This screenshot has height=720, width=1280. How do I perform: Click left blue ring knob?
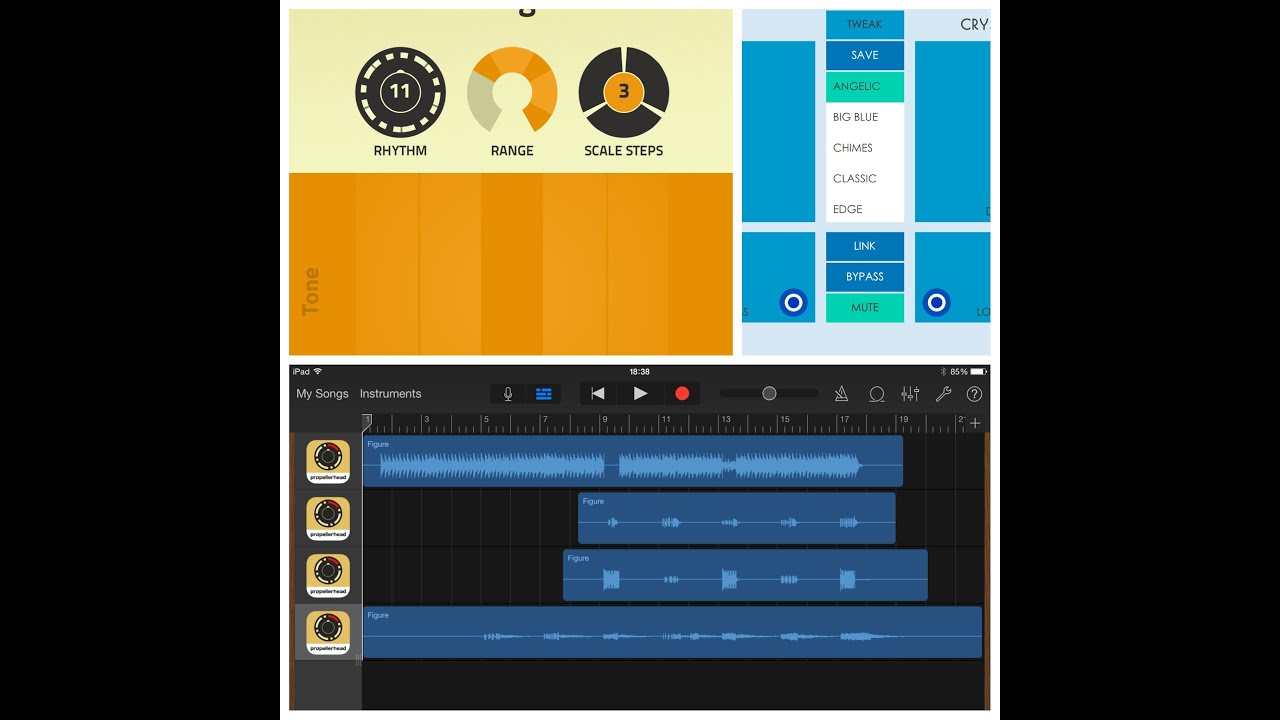click(793, 302)
